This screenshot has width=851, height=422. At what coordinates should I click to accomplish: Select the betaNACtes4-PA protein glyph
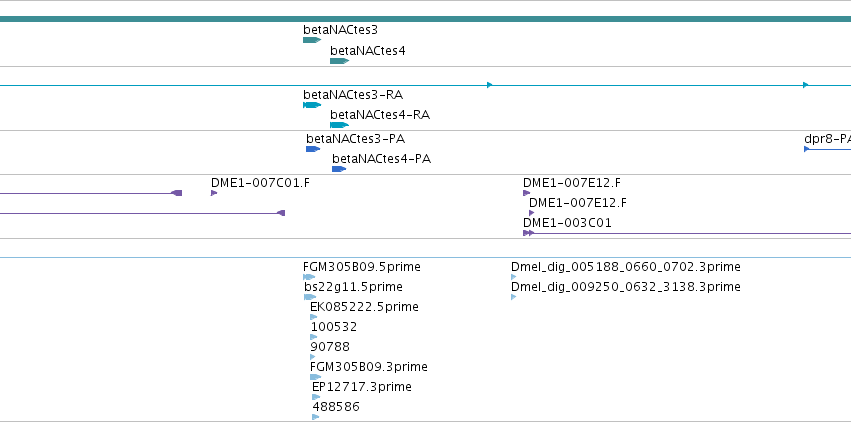coord(339,169)
